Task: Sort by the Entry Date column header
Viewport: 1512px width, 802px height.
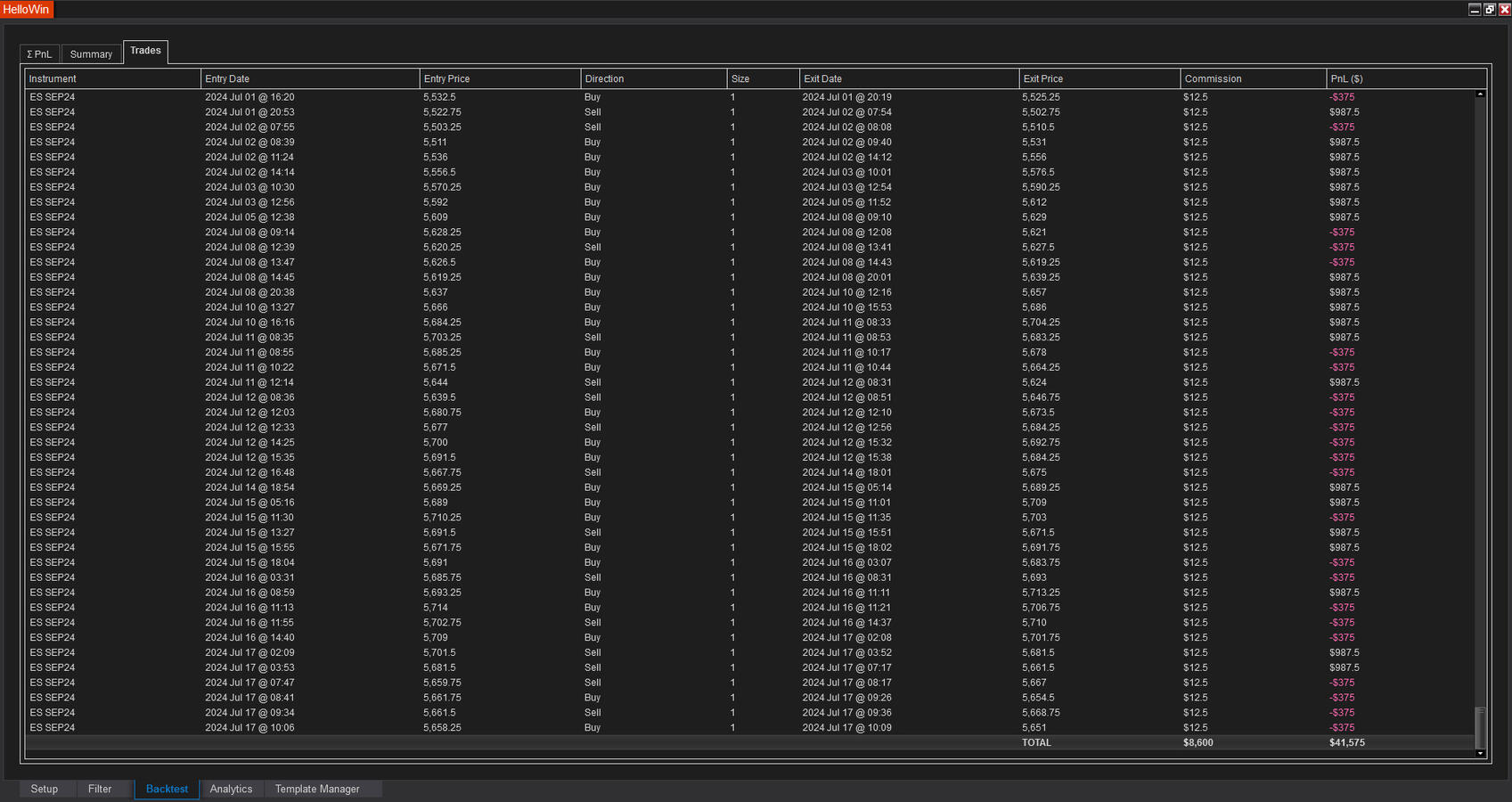Action: [x=227, y=79]
